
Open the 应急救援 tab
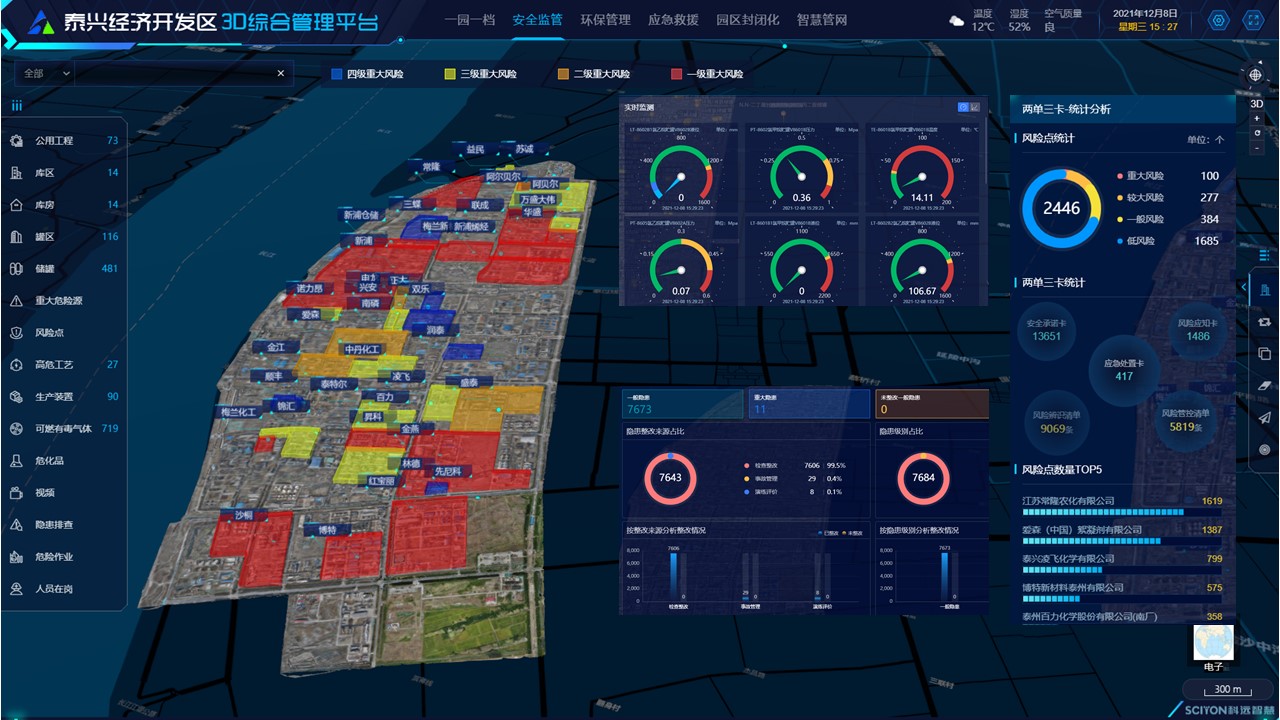(x=673, y=20)
